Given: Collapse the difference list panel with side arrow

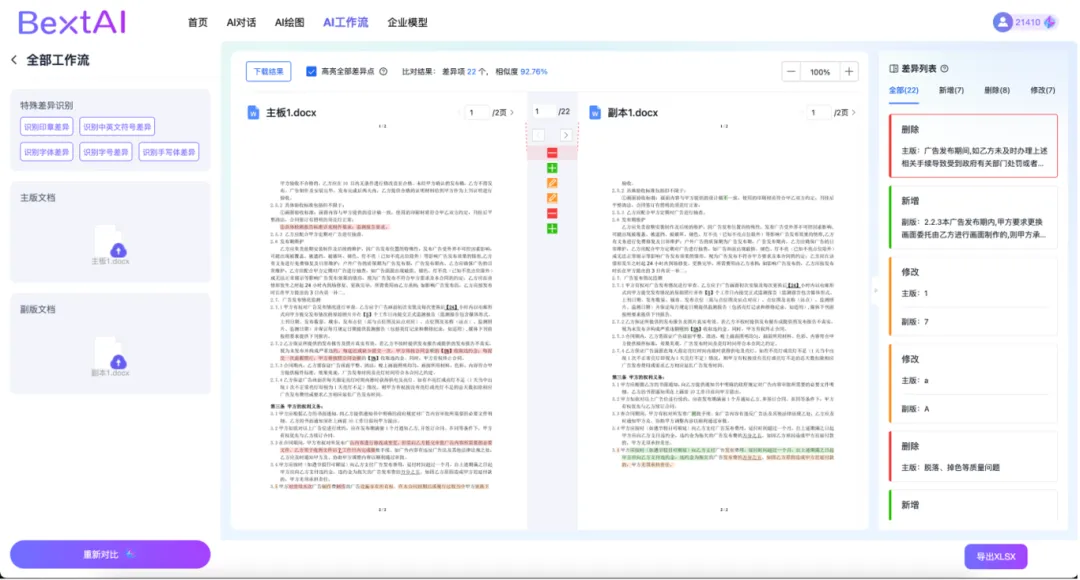Looking at the screenshot, I should coord(874,291).
